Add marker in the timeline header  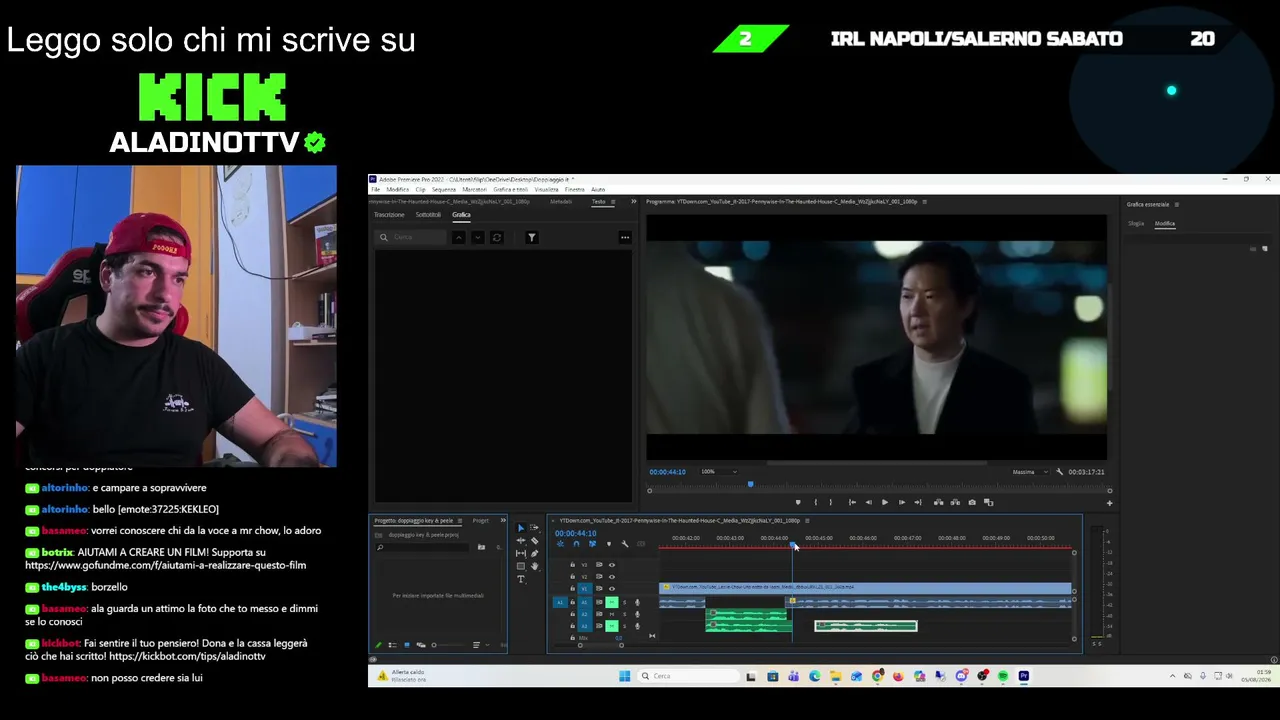[608, 544]
